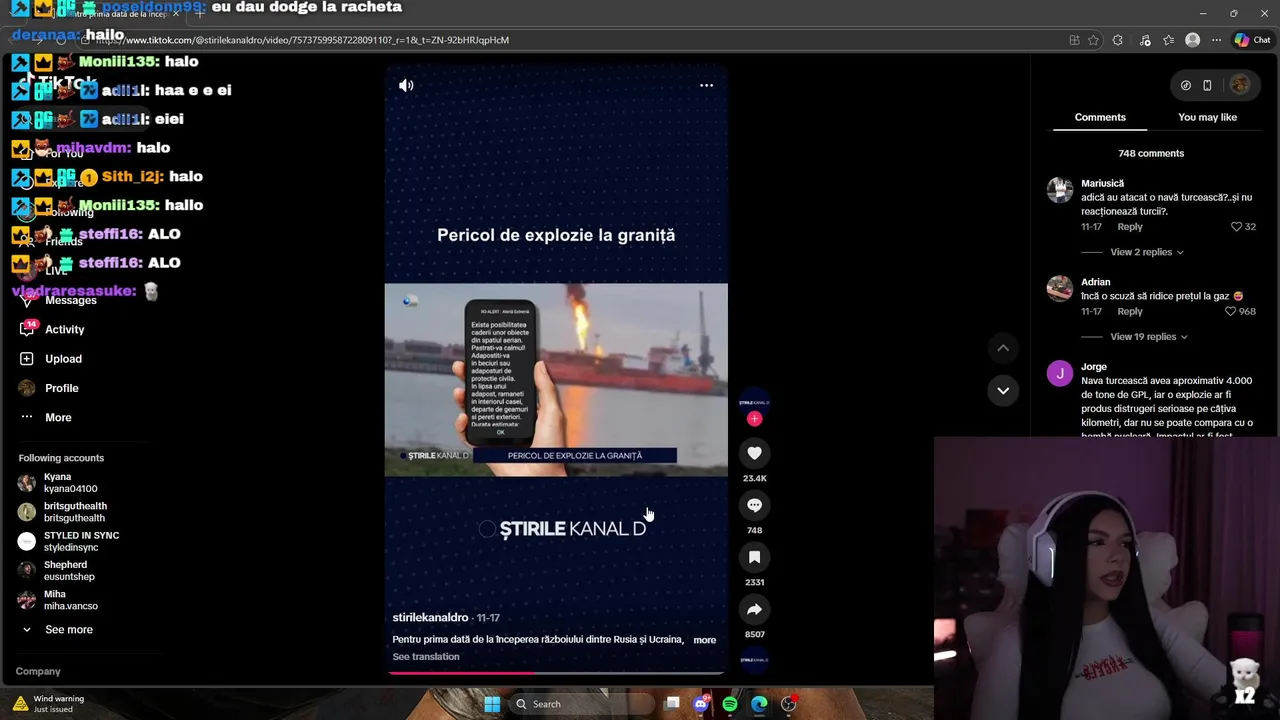1280x720 pixels.
Task: Open Discord from the taskbar
Action: (x=701, y=704)
